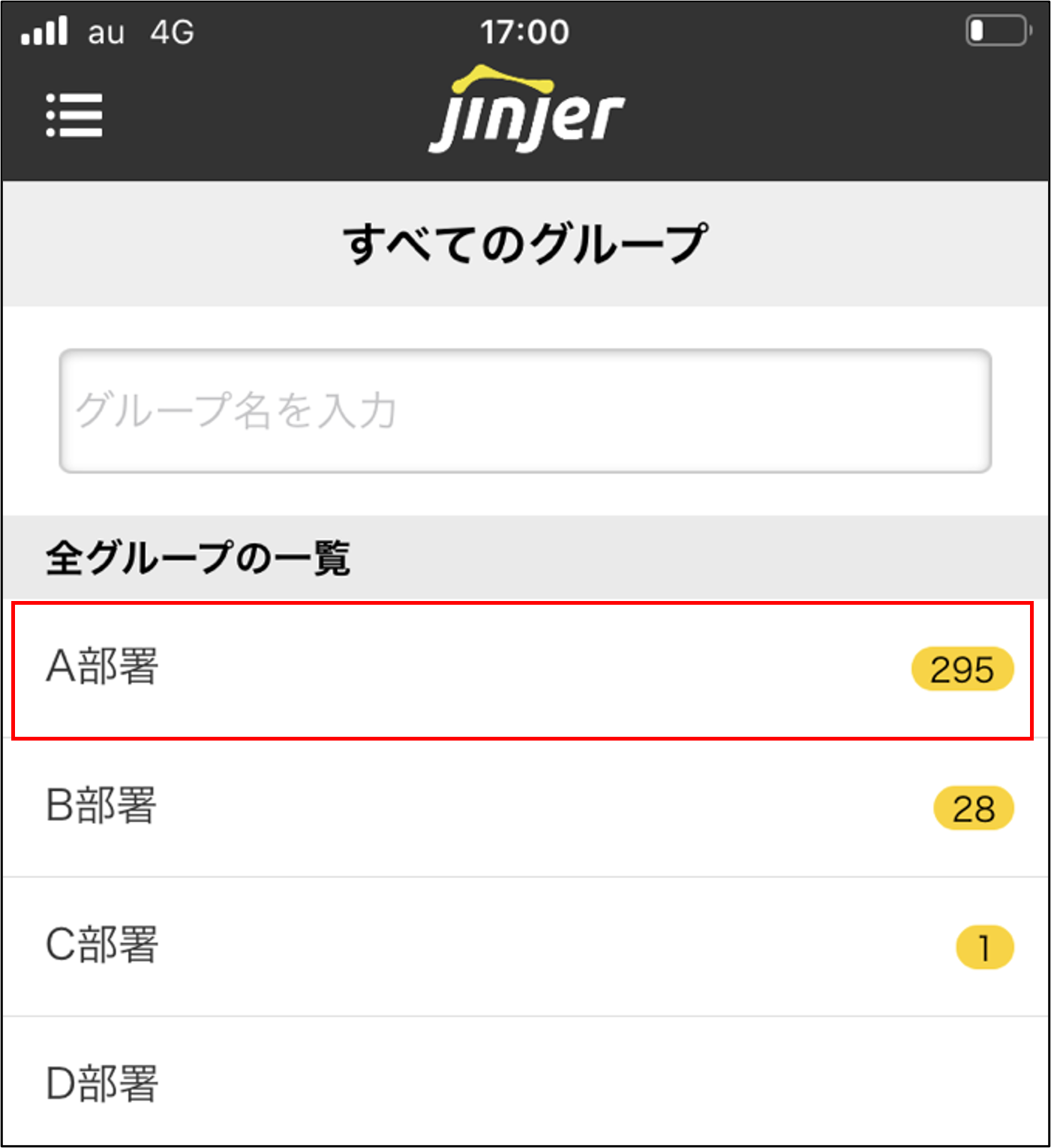Tap the yellow 28 count badge

point(973,808)
